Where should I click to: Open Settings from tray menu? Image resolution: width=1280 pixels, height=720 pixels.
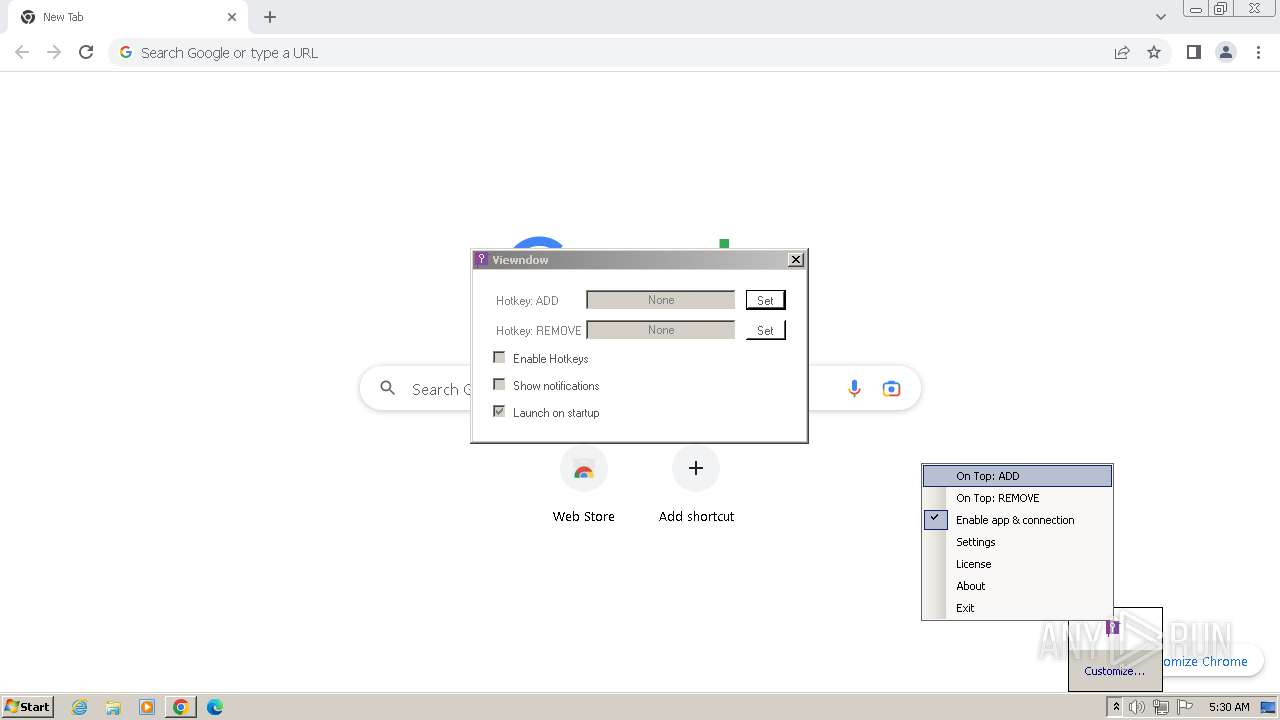coord(1017,542)
